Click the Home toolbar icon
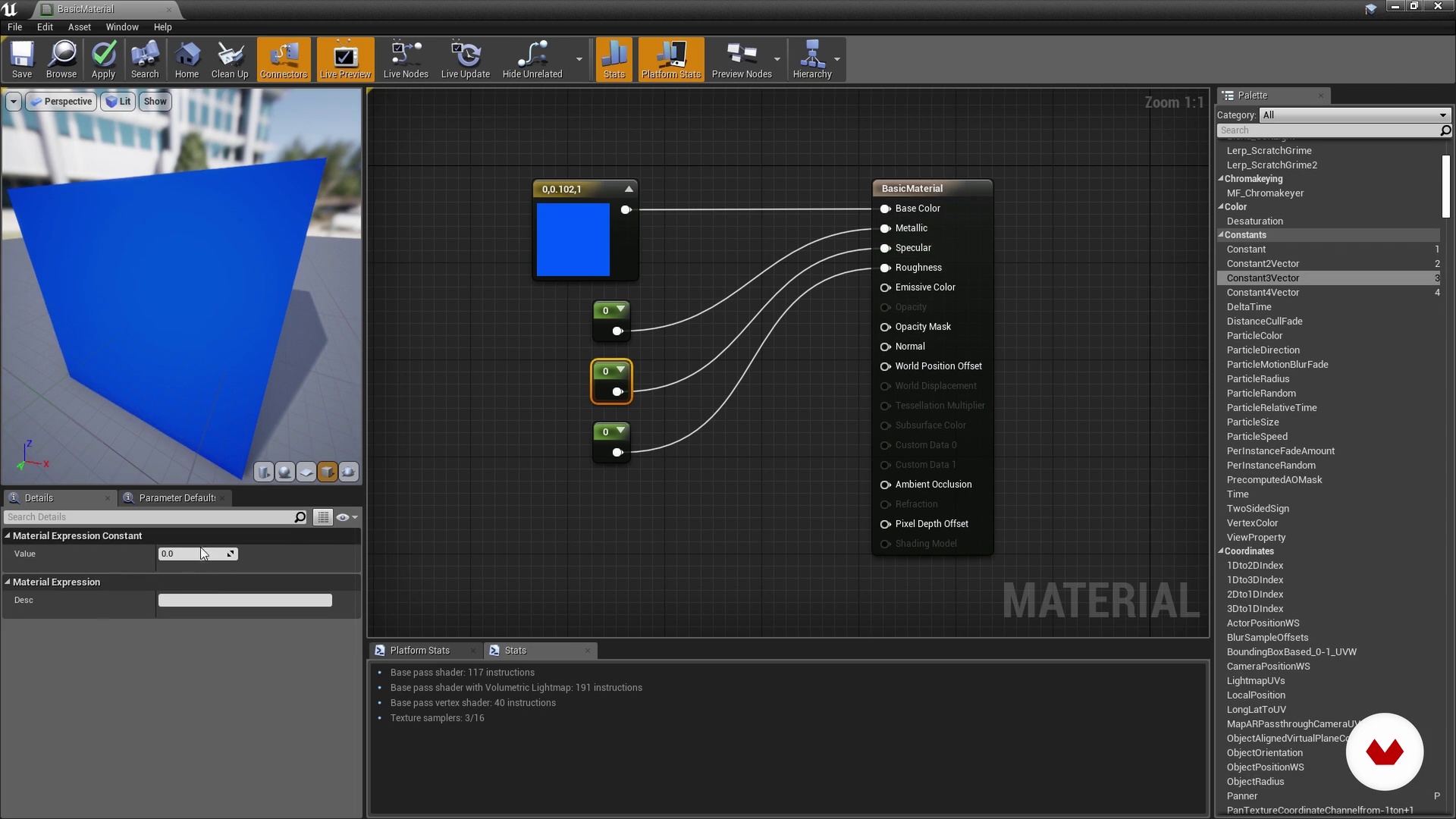The width and height of the screenshot is (1456, 819). coord(187,56)
